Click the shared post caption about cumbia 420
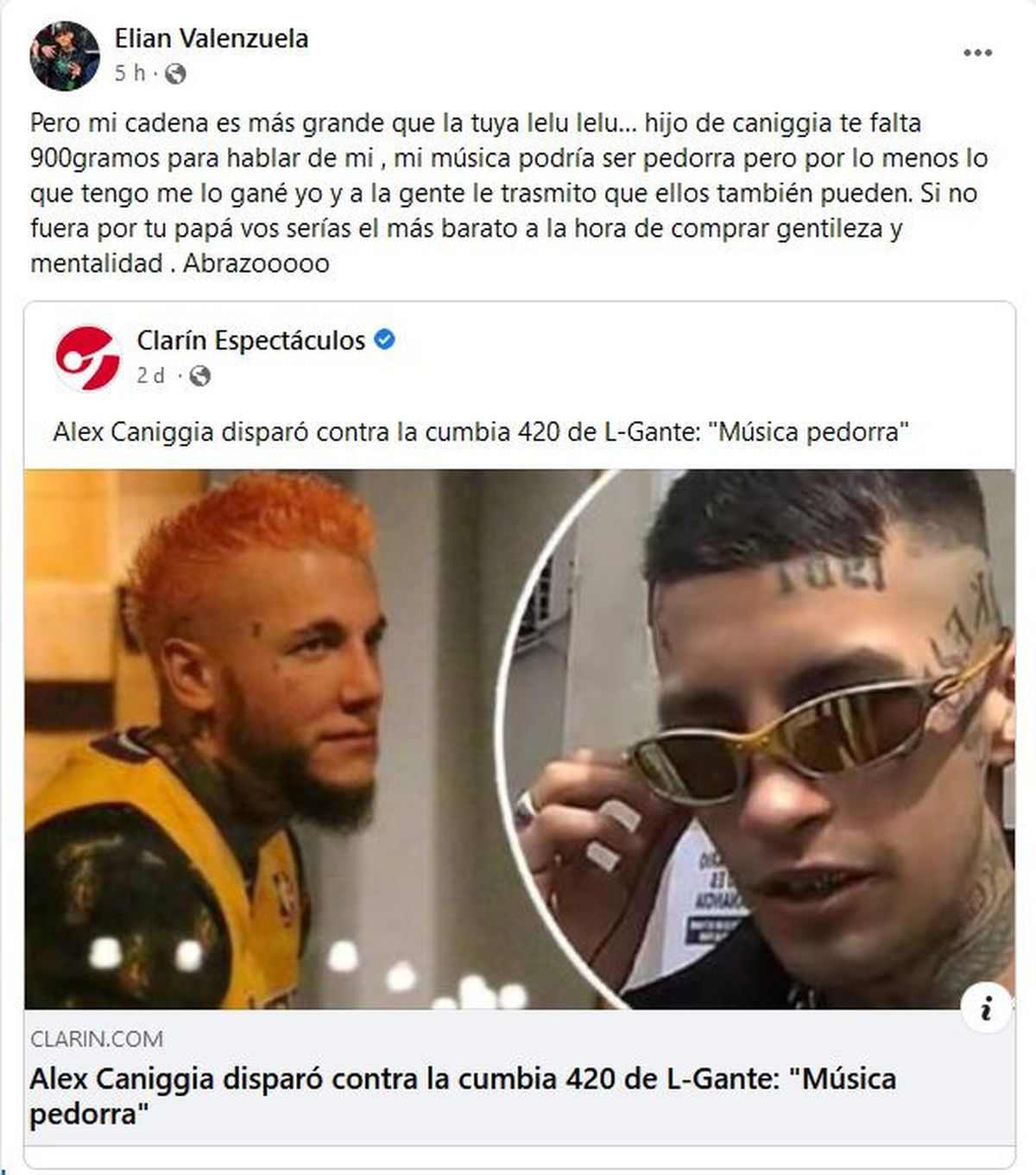The width and height of the screenshot is (1036, 1175). tap(482, 432)
